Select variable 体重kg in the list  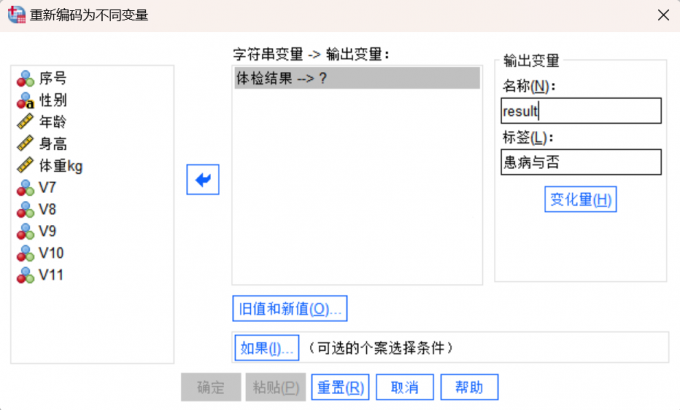[x=61, y=166]
